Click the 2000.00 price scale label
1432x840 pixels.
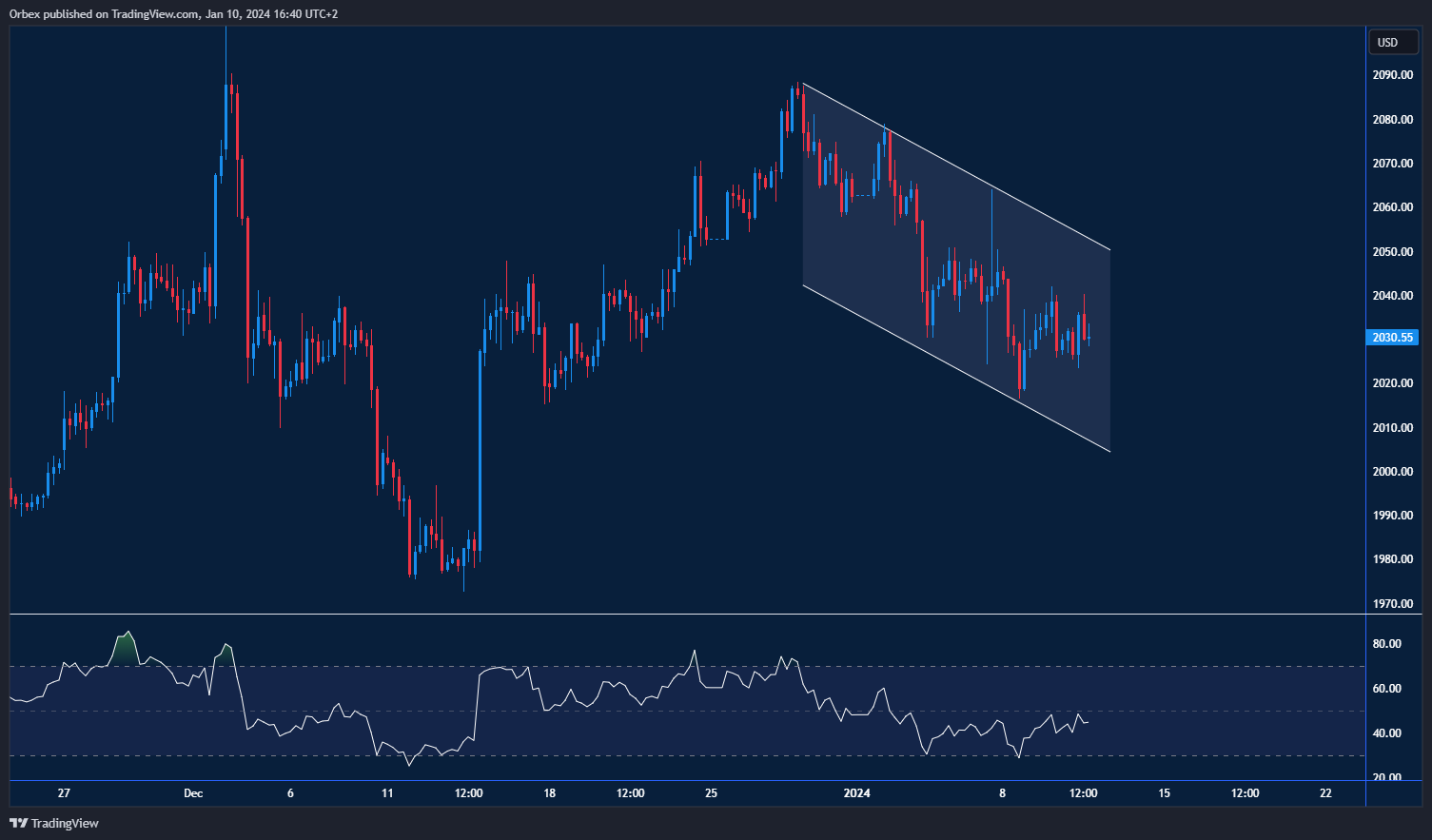1392,472
